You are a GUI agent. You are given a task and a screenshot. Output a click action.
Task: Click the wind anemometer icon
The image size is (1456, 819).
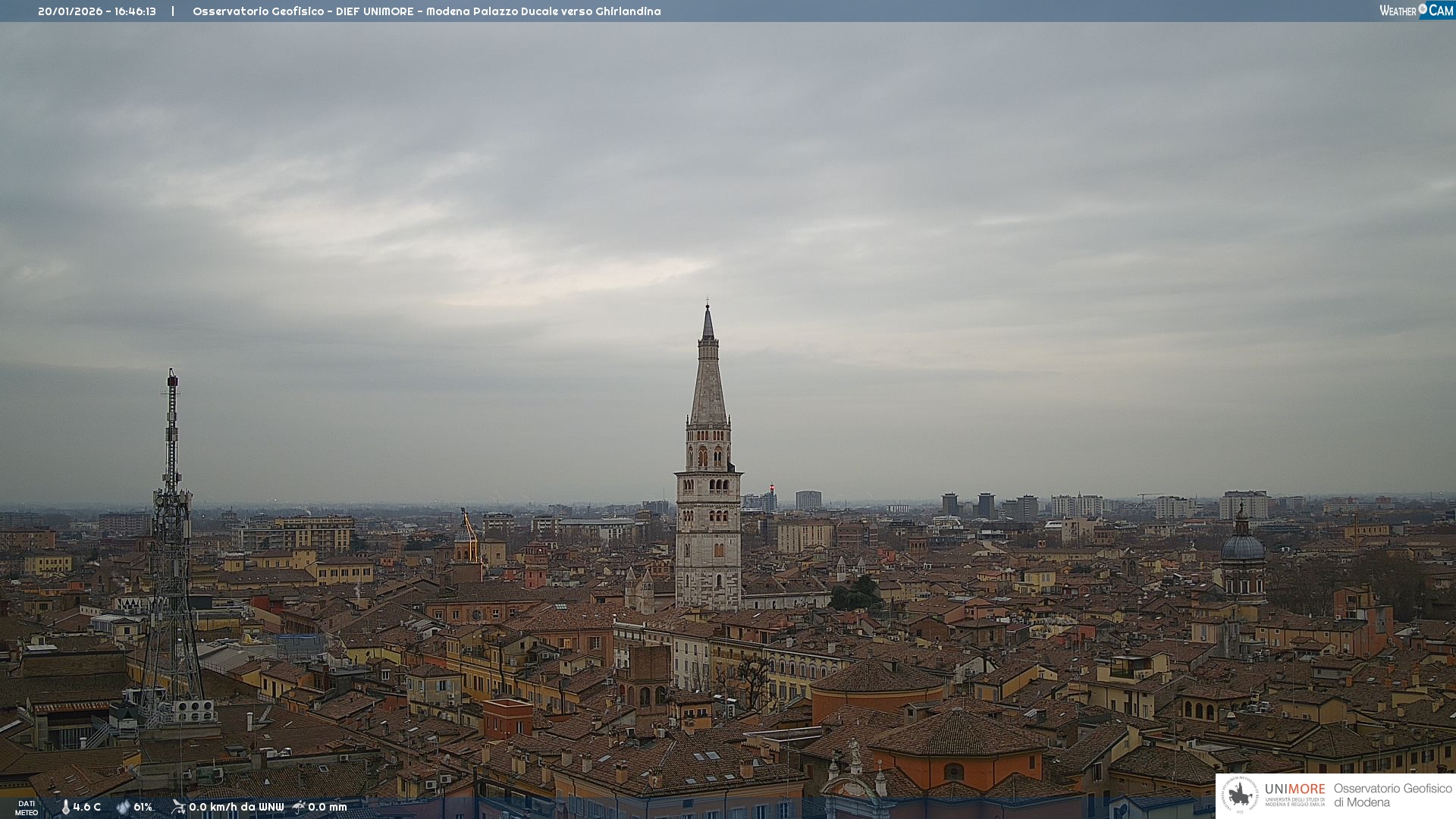[x=178, y=807]
